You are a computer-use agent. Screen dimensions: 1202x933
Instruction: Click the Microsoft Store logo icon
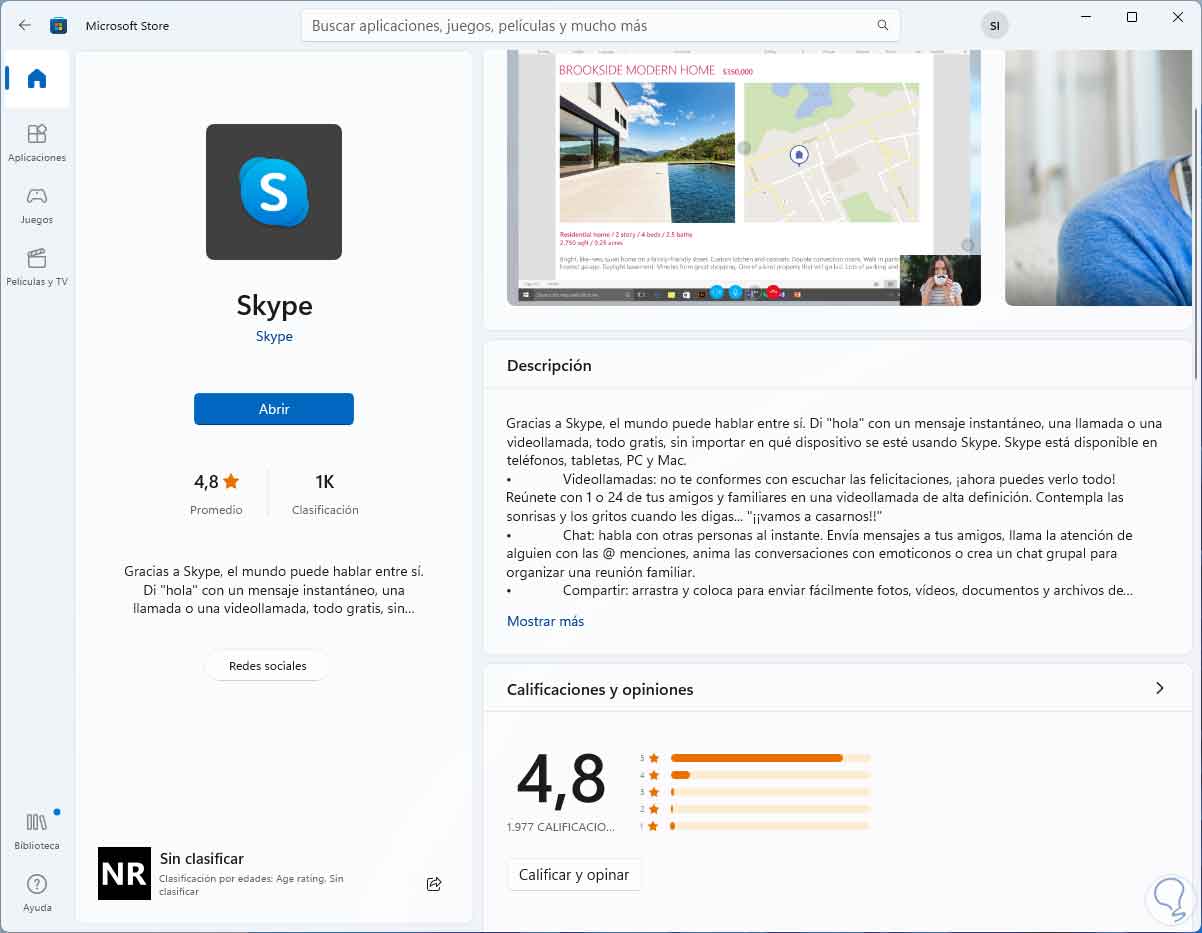[59, 25]
